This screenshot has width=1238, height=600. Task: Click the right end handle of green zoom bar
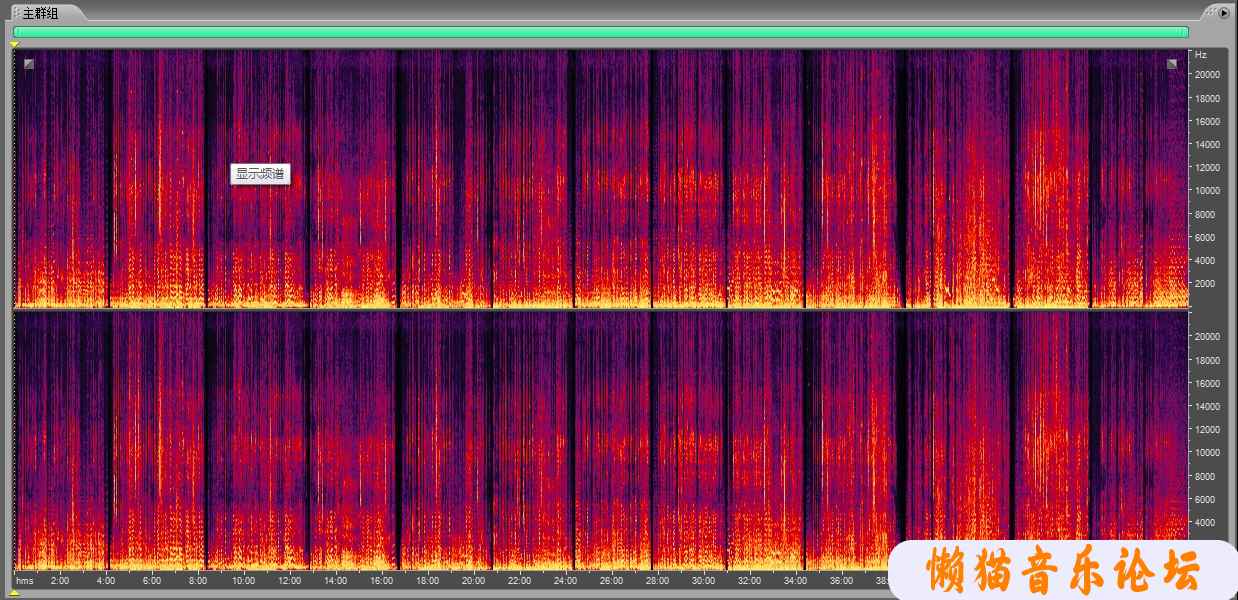point(1186,32)
